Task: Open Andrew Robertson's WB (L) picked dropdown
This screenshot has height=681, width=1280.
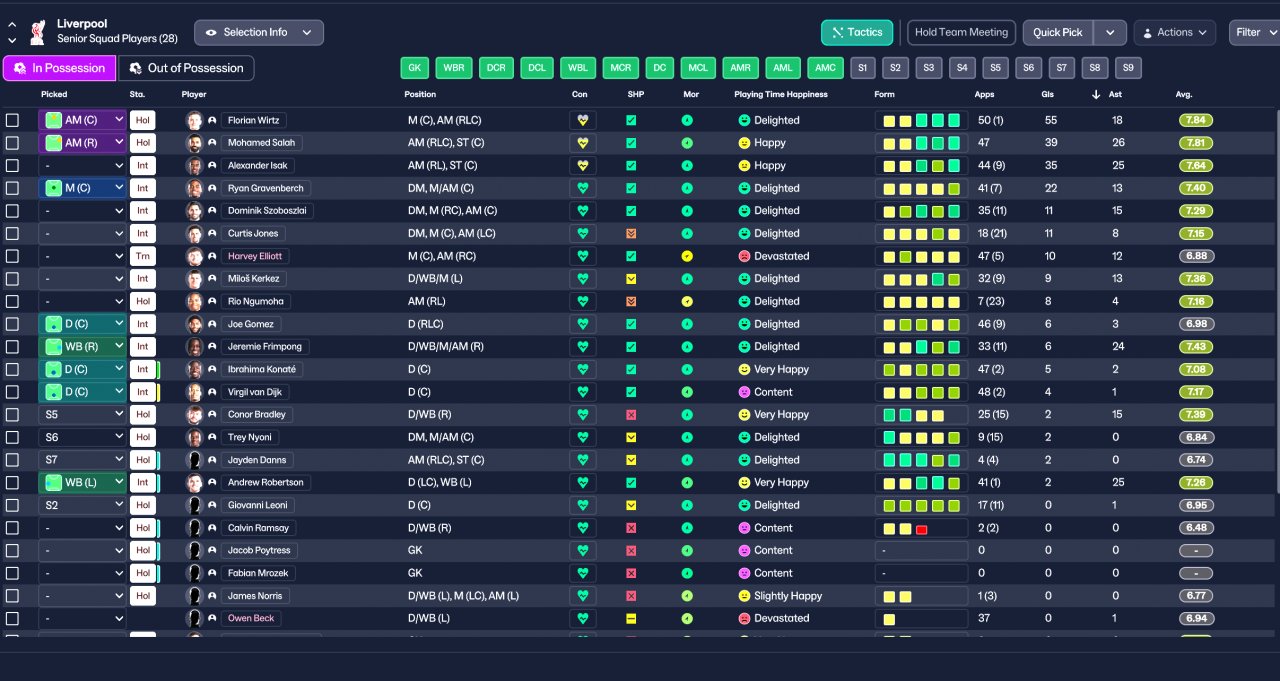Action: point(83,482)
